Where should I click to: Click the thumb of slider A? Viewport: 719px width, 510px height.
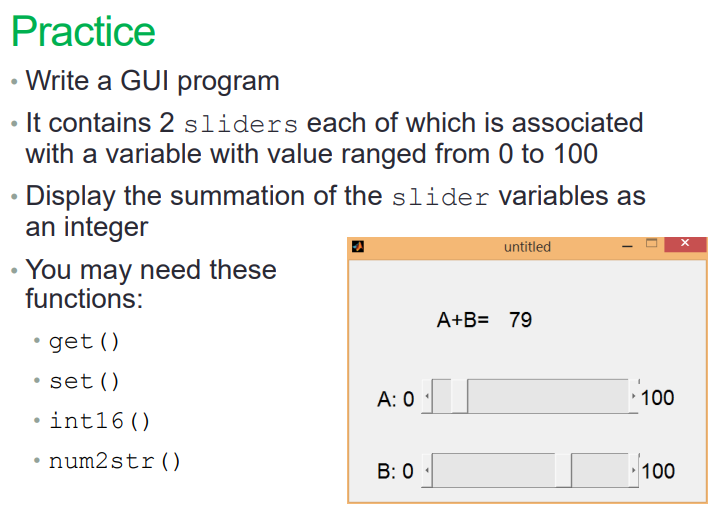pyautogui.click(x=459, y=396)
